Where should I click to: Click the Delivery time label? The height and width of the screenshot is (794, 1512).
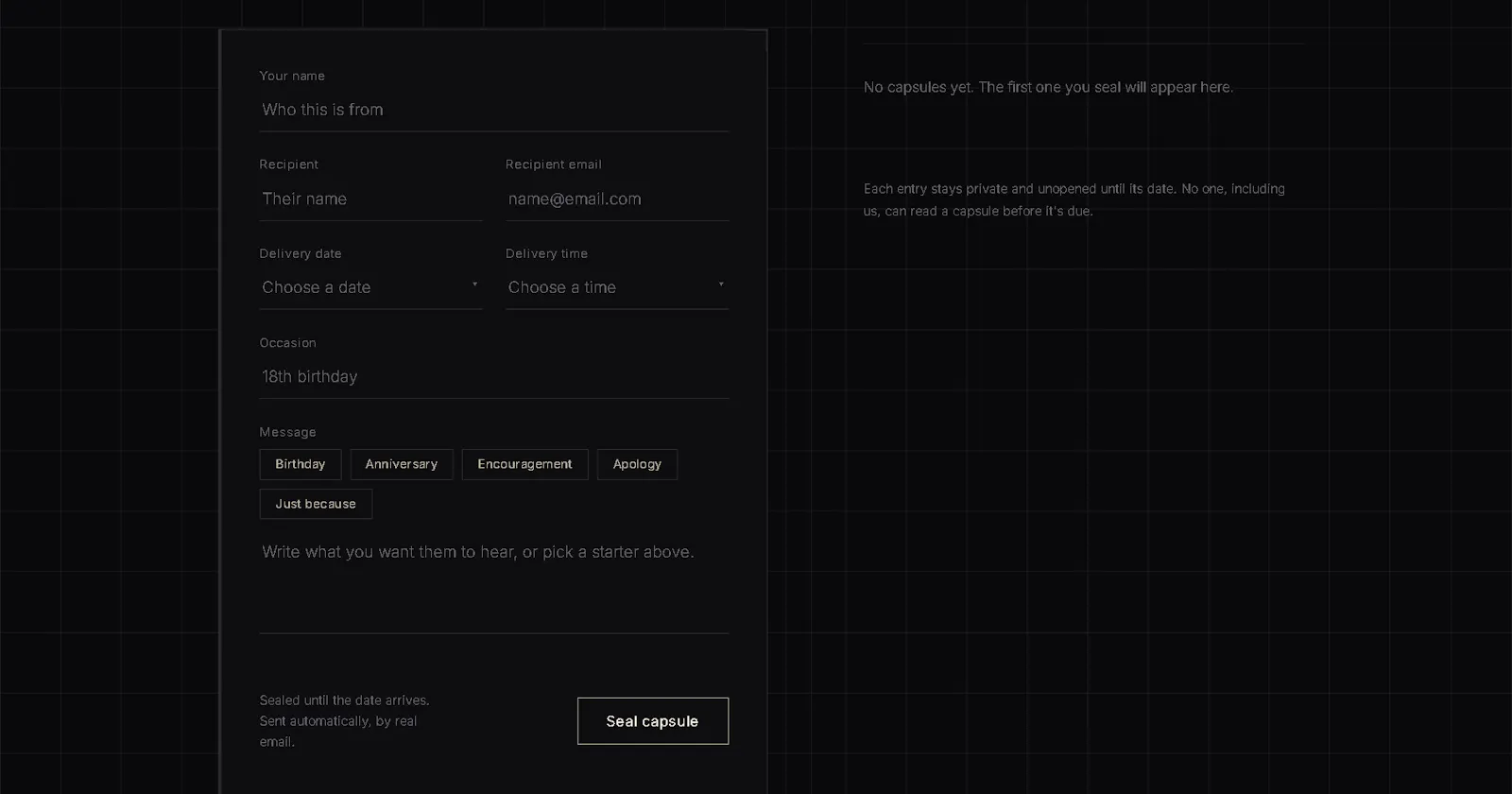(x=546, y=253)
